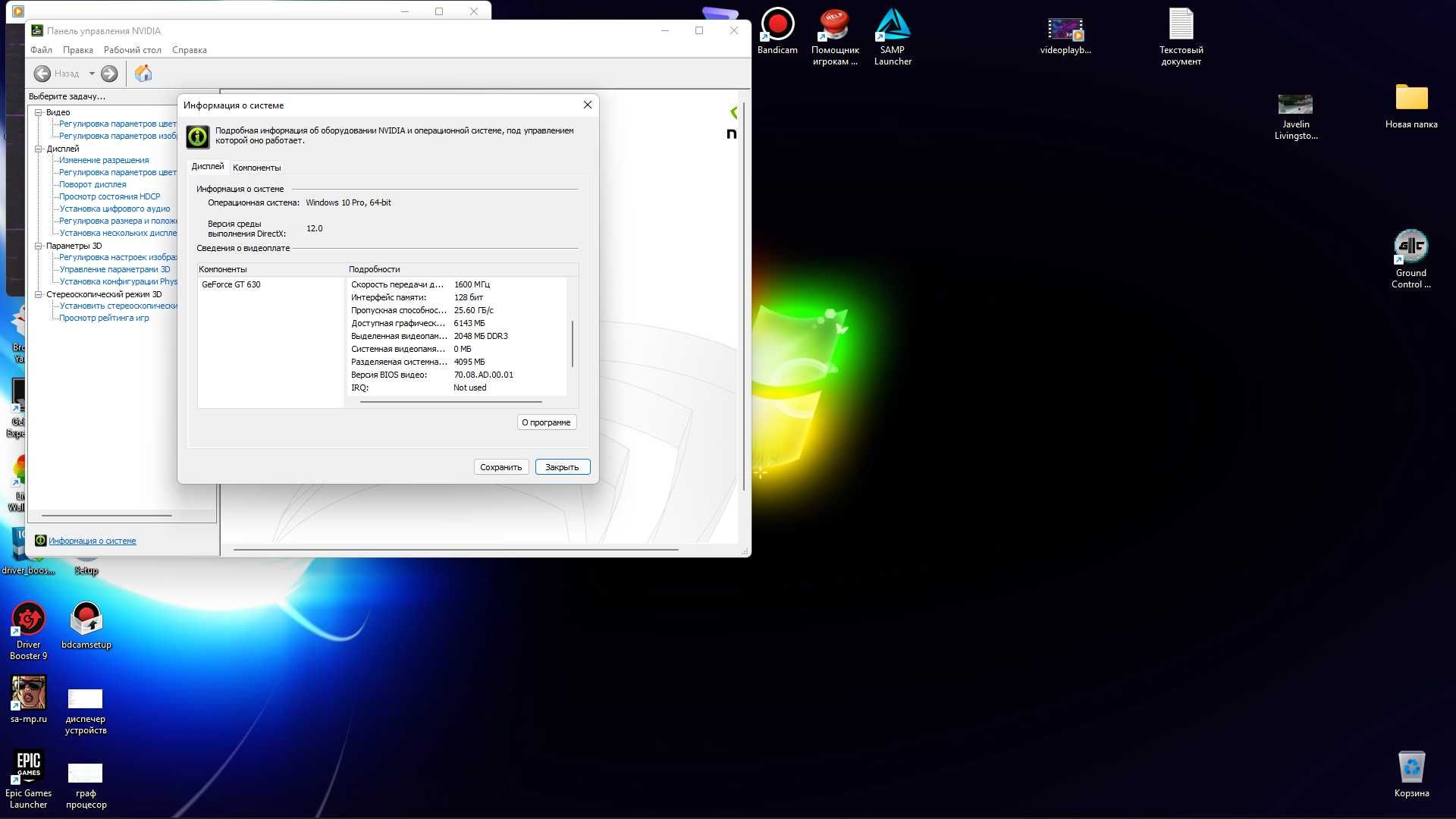Collapse the Стереоскопический режим 3D node
This screenshot has width=1456, height=819.
tap(39, 294)
